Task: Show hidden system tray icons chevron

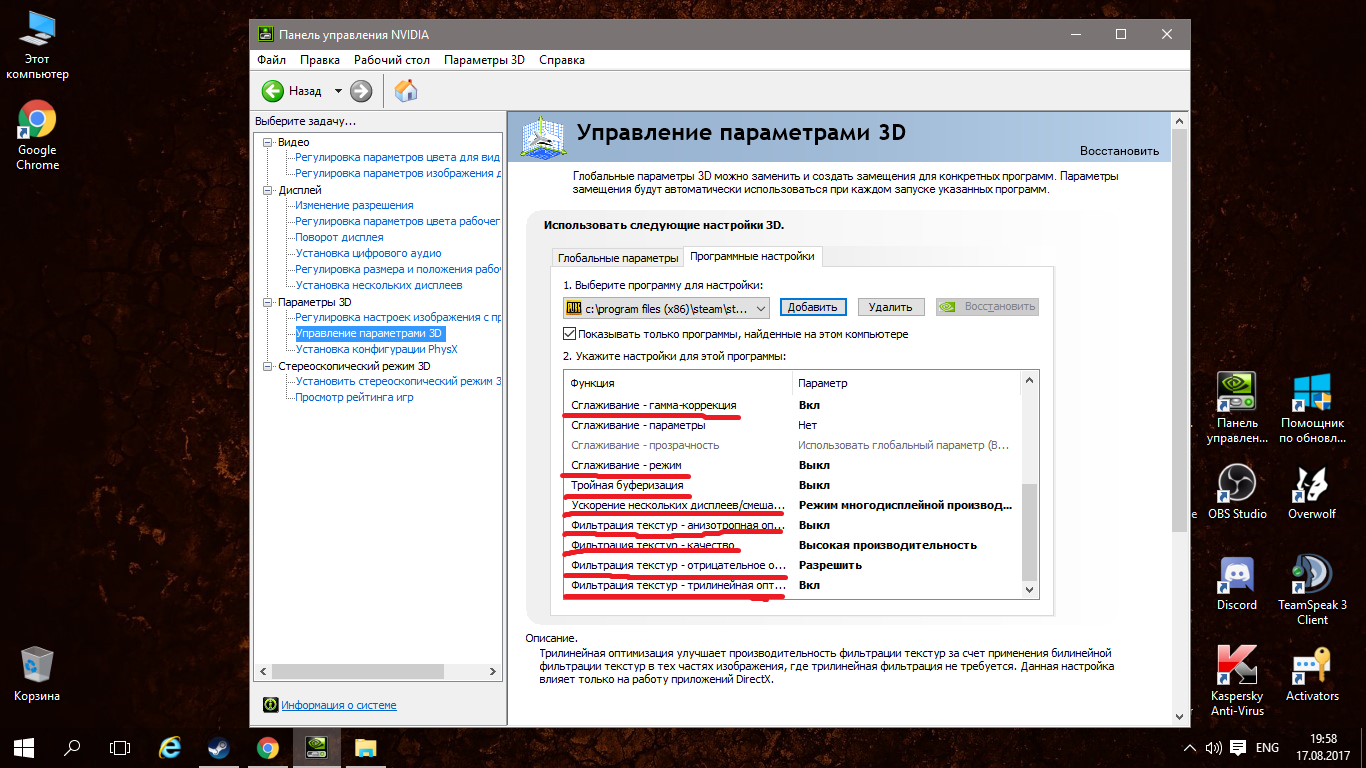Action: 1190,747
